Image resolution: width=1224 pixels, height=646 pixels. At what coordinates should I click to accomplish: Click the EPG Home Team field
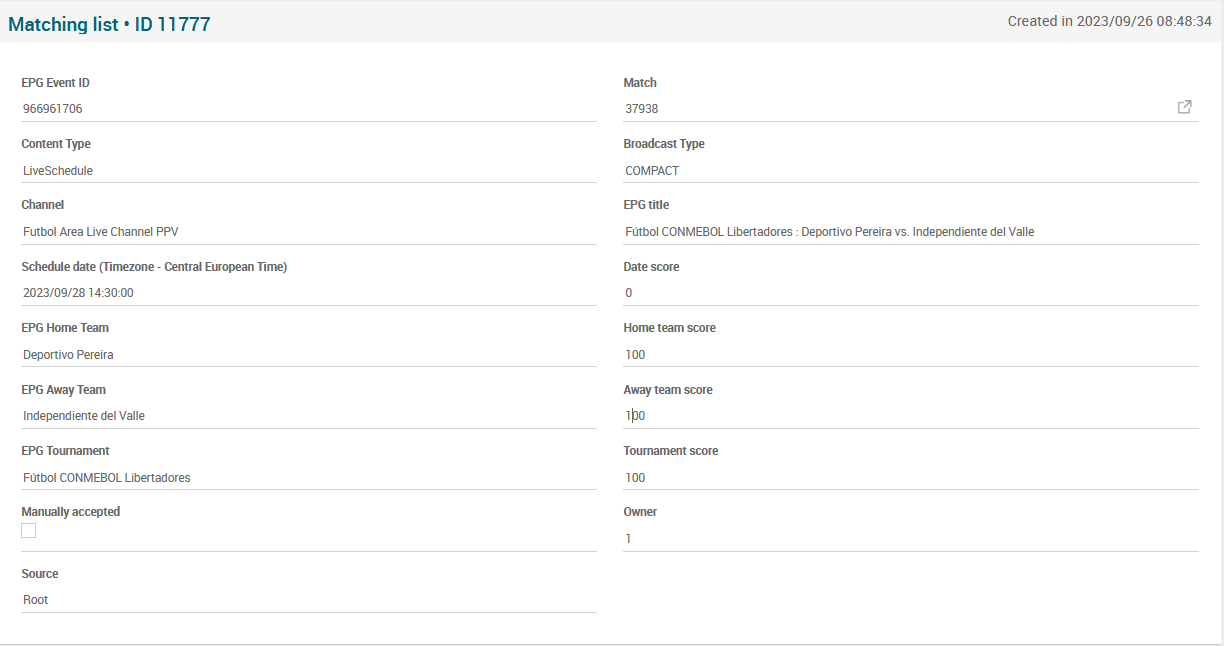pos(308,355)
